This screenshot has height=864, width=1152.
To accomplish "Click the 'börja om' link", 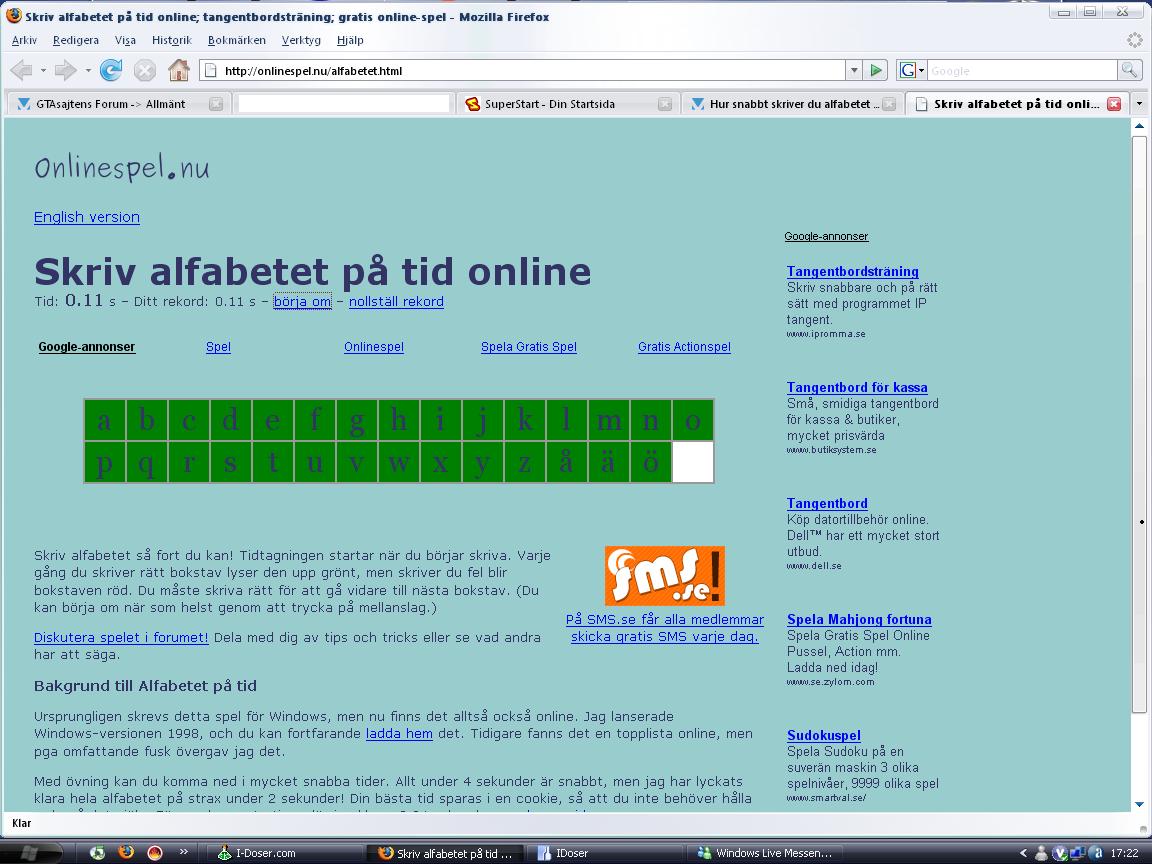I will (303, 301).
